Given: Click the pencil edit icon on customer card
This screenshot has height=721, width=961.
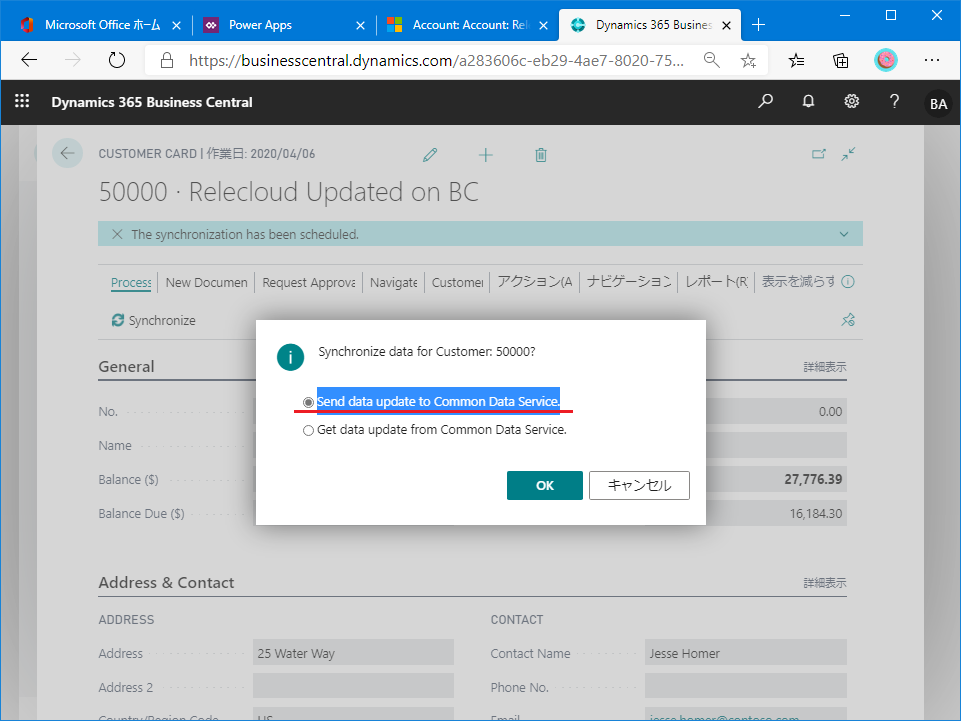Looking at the screenshot, I should [x=430, y=154].
